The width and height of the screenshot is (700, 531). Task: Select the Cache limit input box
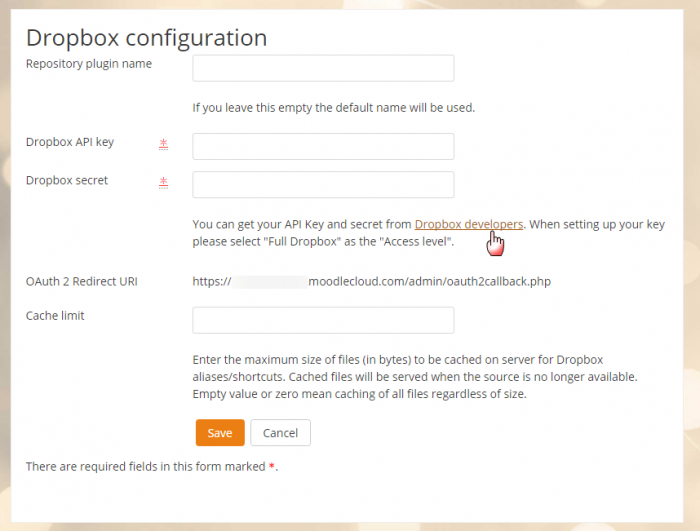[x=323, y=320]
